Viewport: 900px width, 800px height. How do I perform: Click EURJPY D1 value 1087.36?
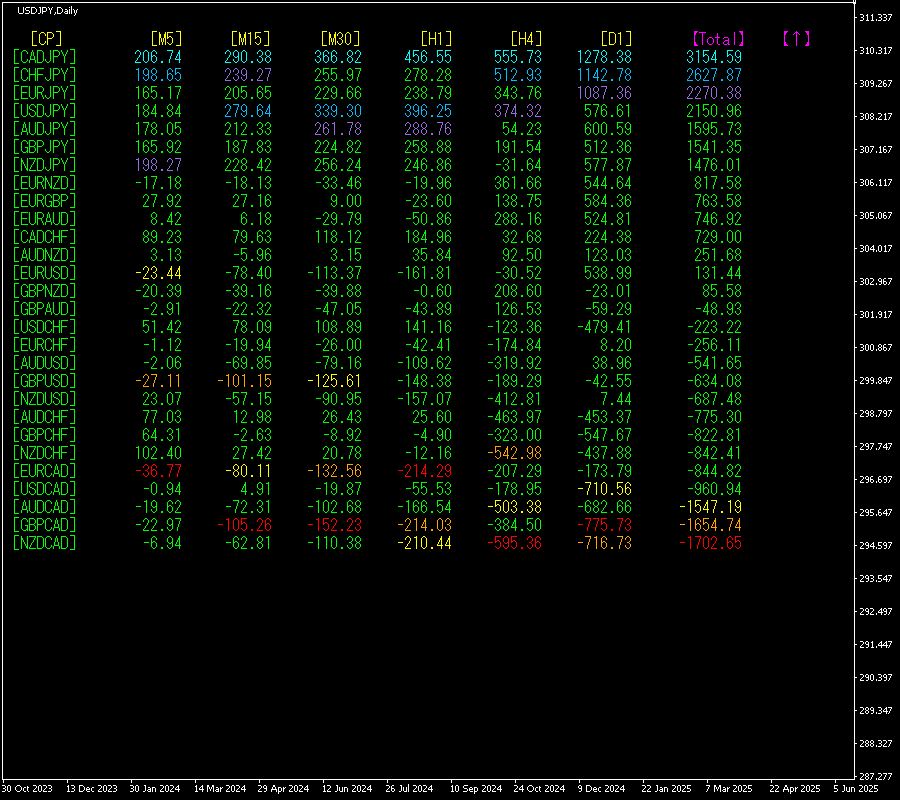coord(604,93)
